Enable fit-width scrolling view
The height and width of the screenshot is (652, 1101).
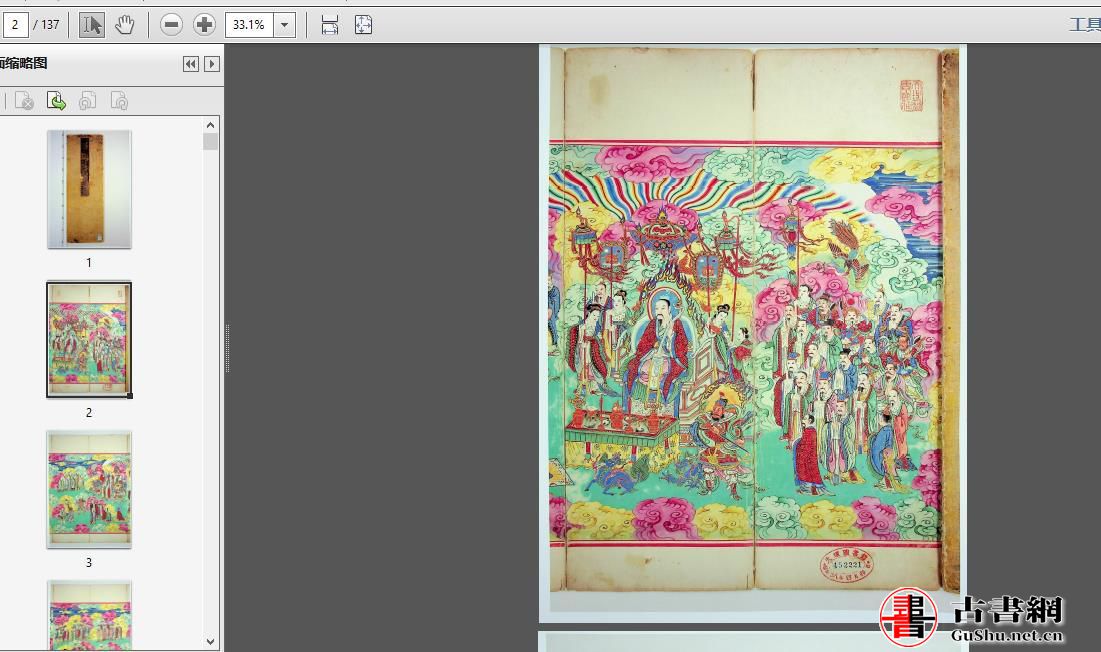coord(330,25)
